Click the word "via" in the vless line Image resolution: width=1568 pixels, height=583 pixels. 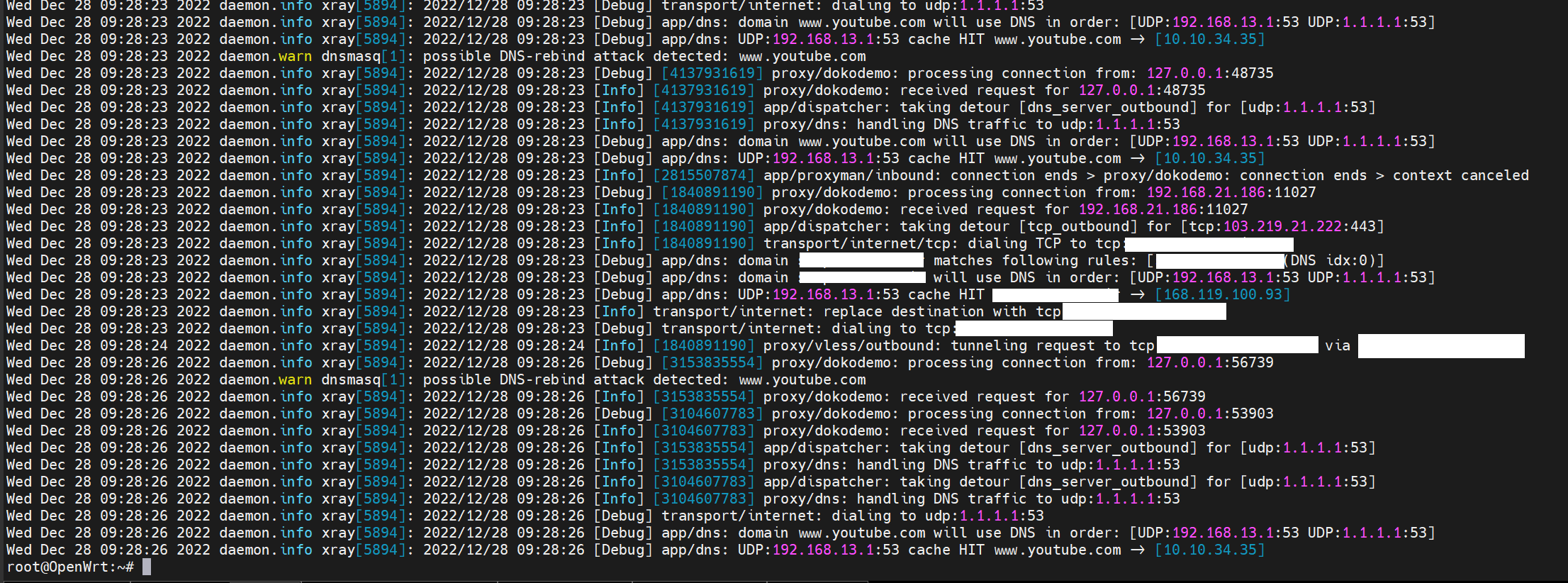(1338, 345)
